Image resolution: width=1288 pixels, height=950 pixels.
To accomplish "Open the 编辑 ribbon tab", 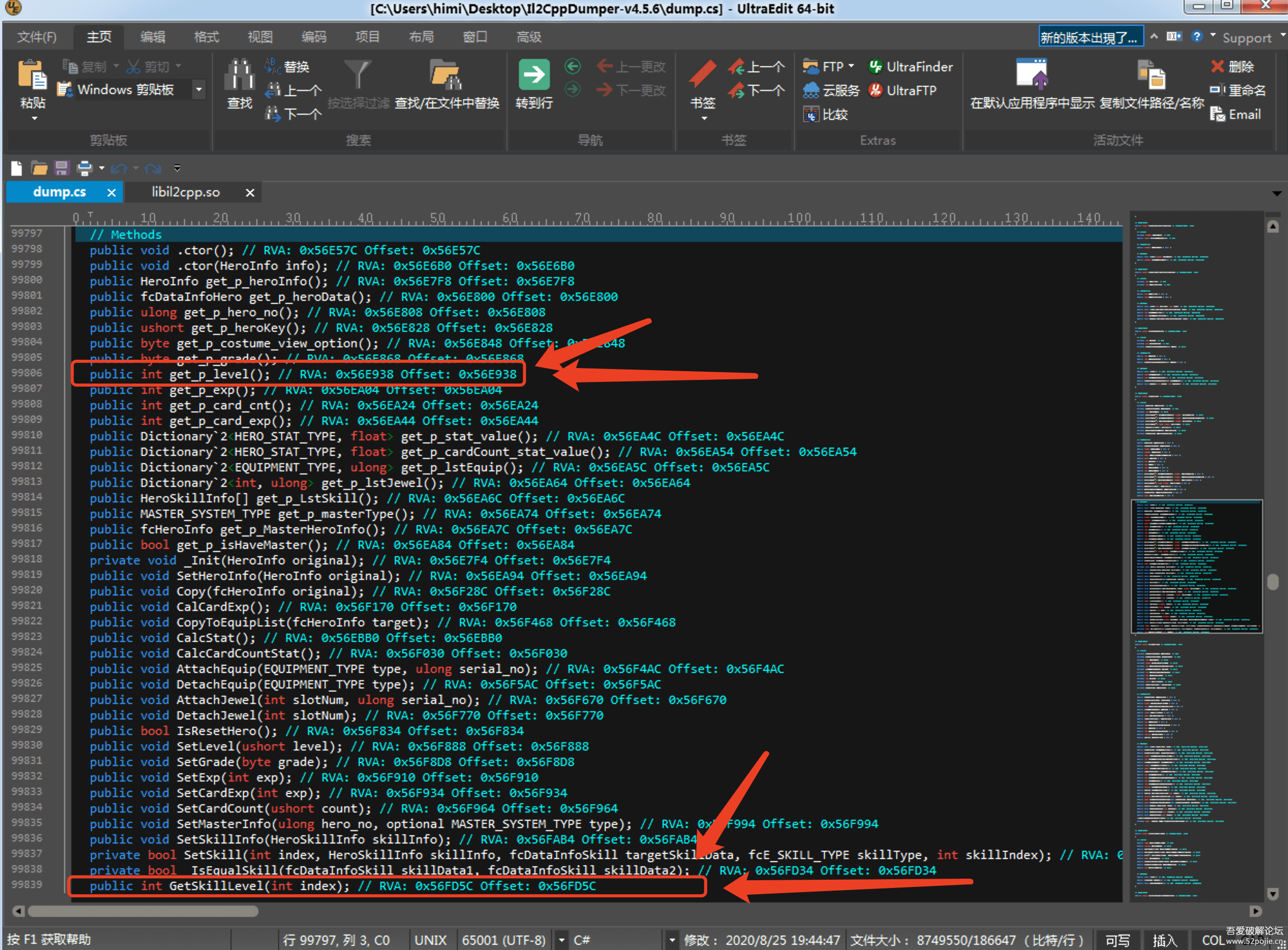I will pos(152,37).
